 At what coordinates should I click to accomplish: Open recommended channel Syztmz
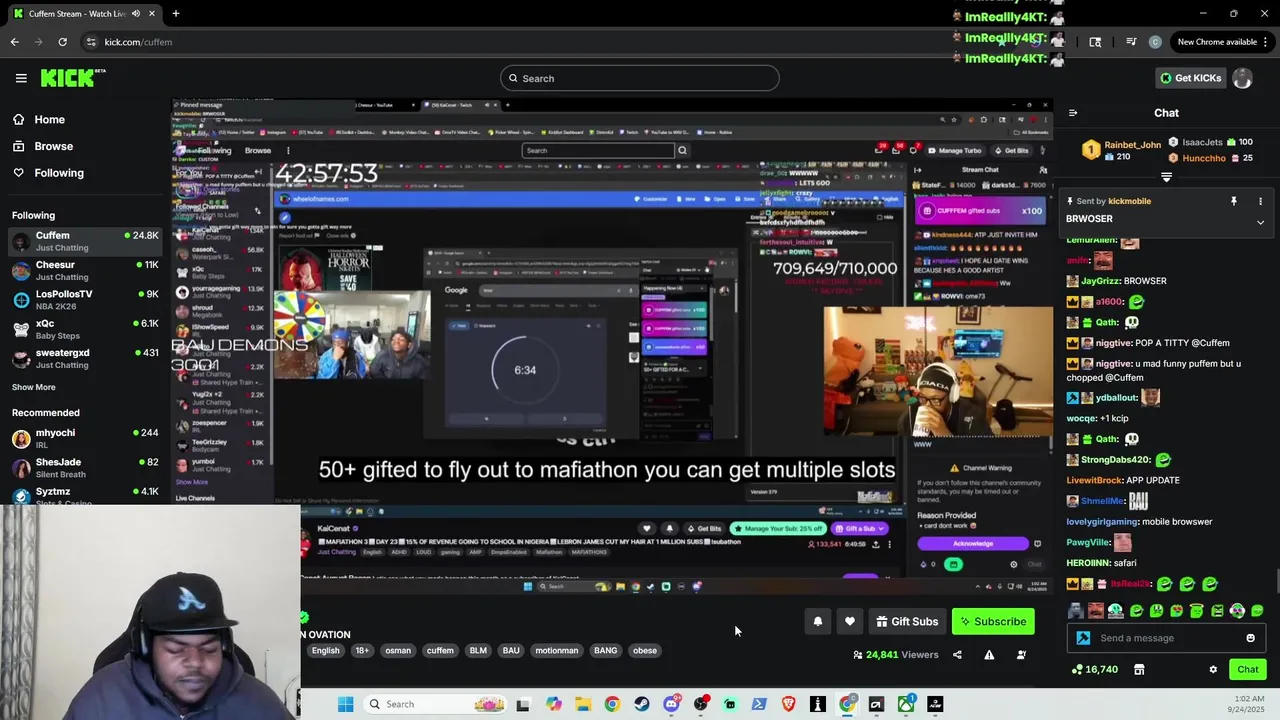(85, 495)
